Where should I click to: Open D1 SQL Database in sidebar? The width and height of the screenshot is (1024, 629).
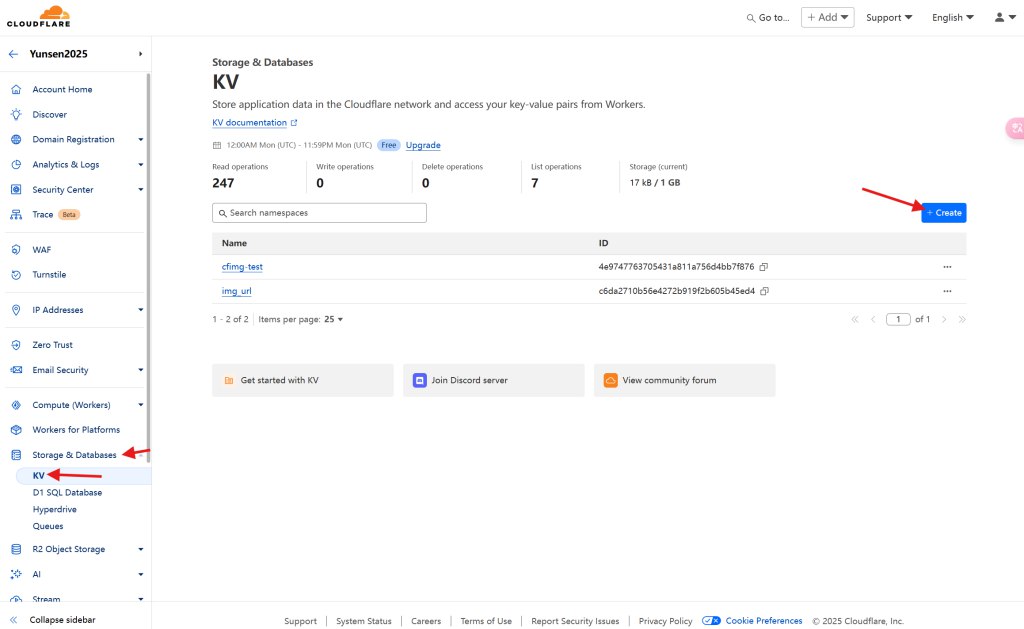(x=67, y=492)
